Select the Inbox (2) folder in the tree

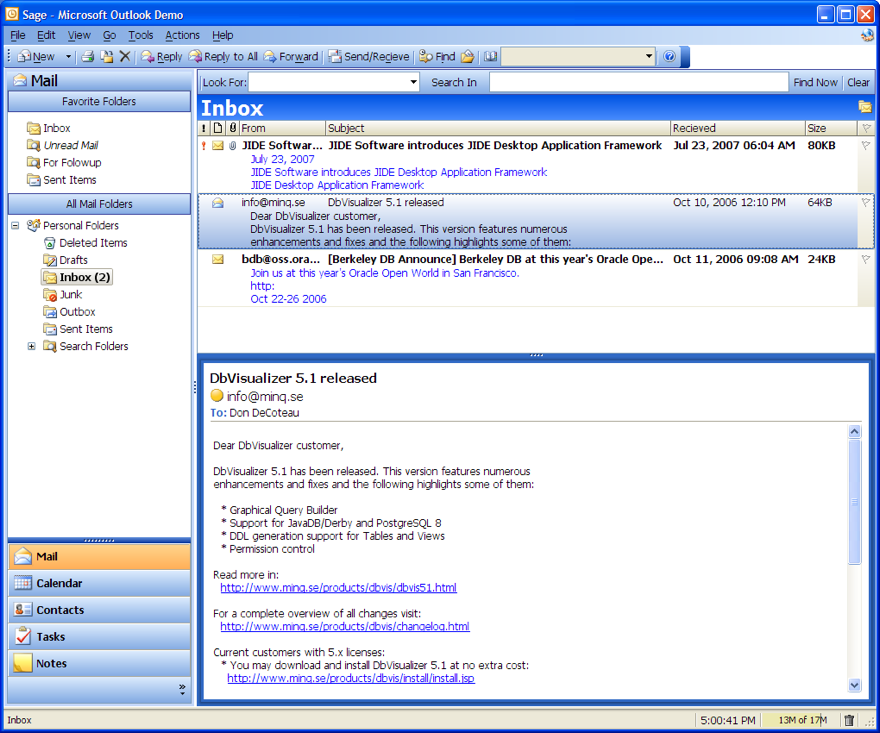tap(77, 277)
